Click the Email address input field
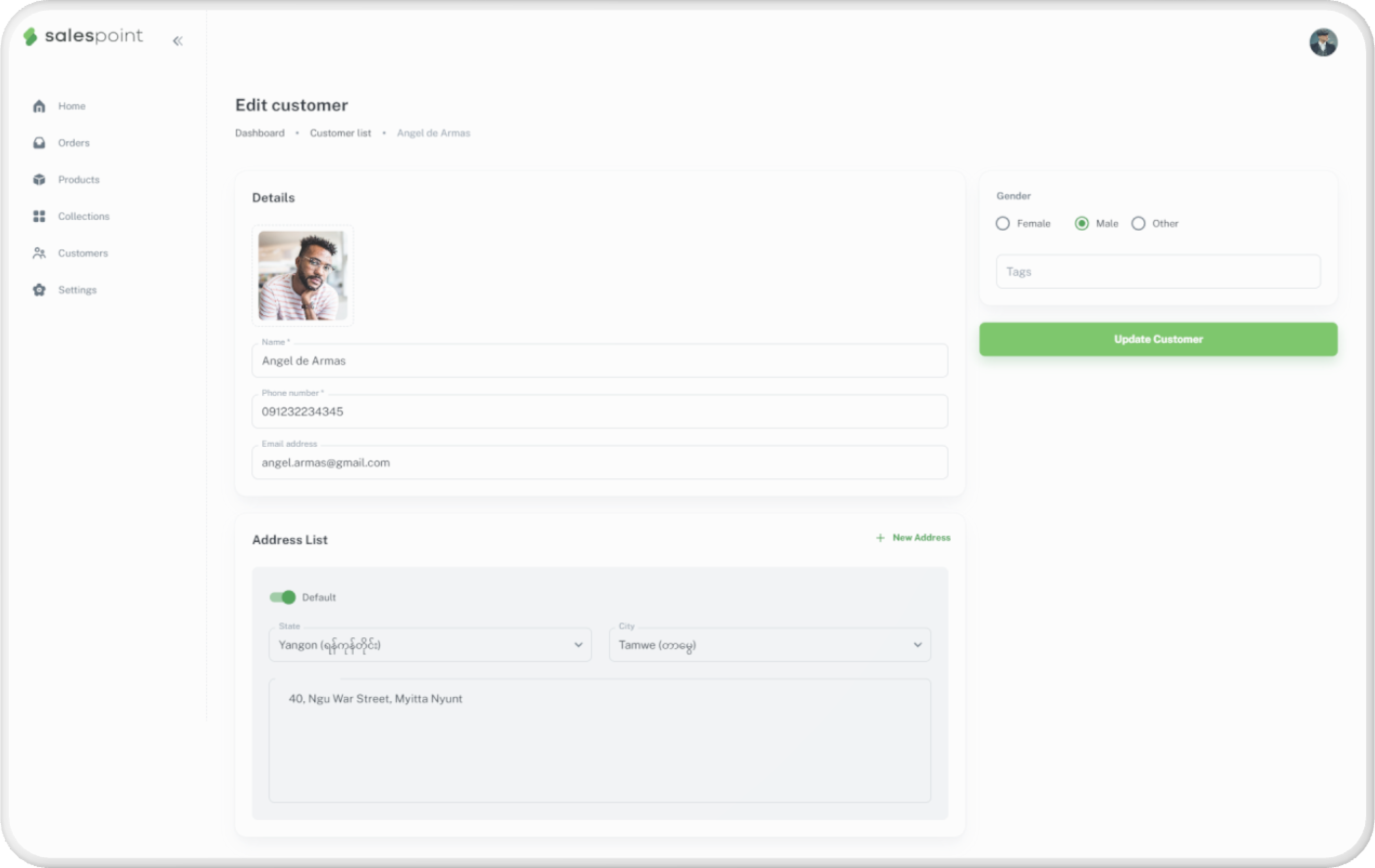Image resolution: width=1375 pixels, height=868 pixels. pos(600,462)
